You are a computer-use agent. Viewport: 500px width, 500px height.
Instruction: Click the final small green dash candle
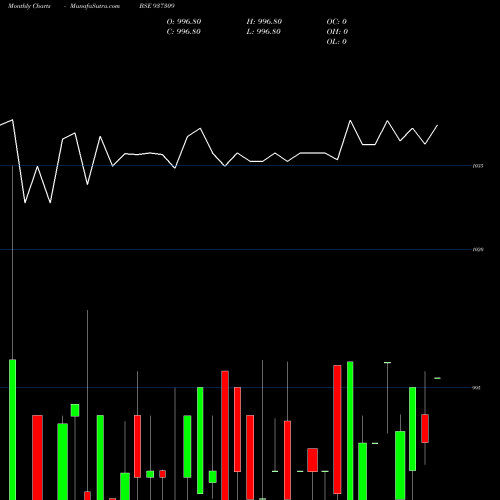437,378
